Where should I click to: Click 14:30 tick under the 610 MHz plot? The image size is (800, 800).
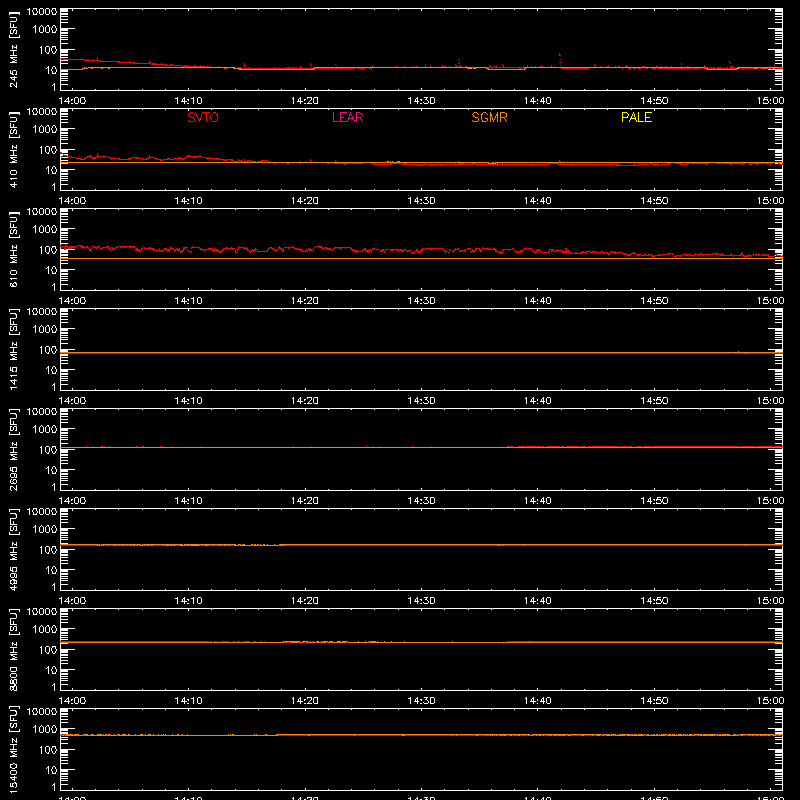coord(421,301)
